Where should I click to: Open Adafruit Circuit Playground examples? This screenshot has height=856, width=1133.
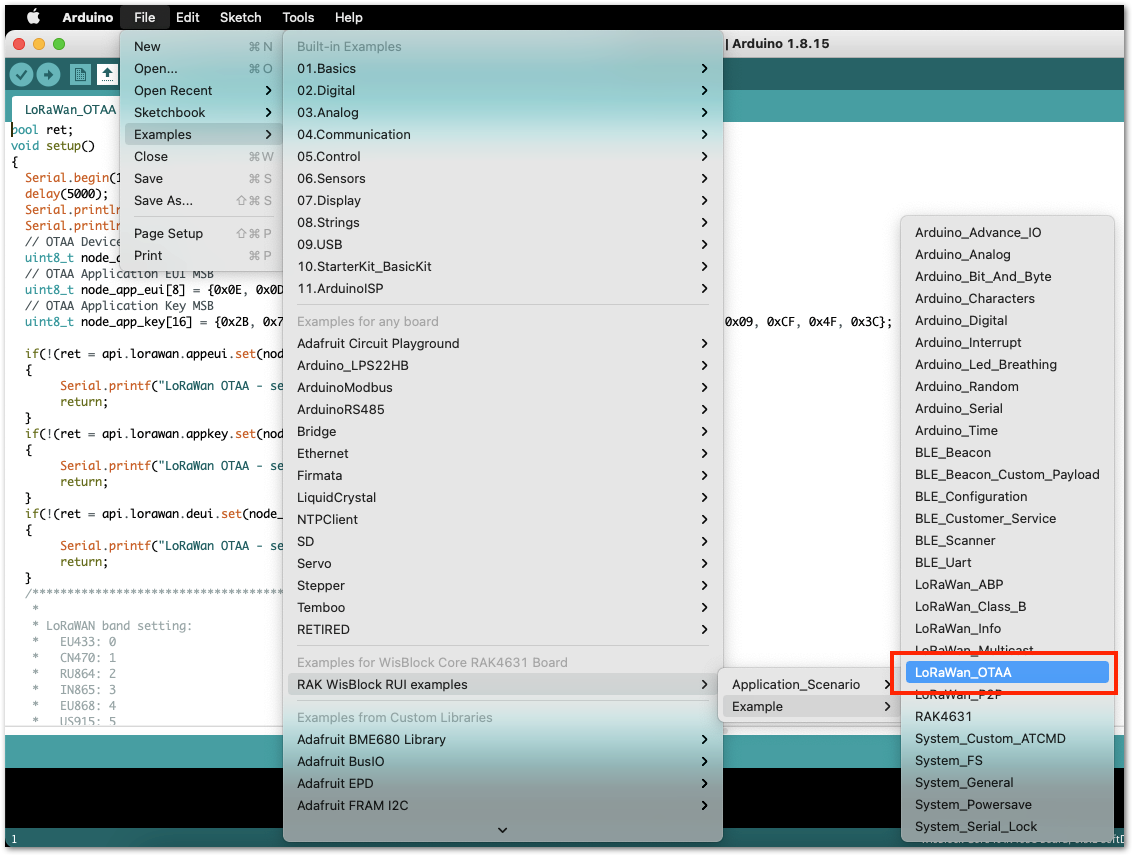click(502, 344)
